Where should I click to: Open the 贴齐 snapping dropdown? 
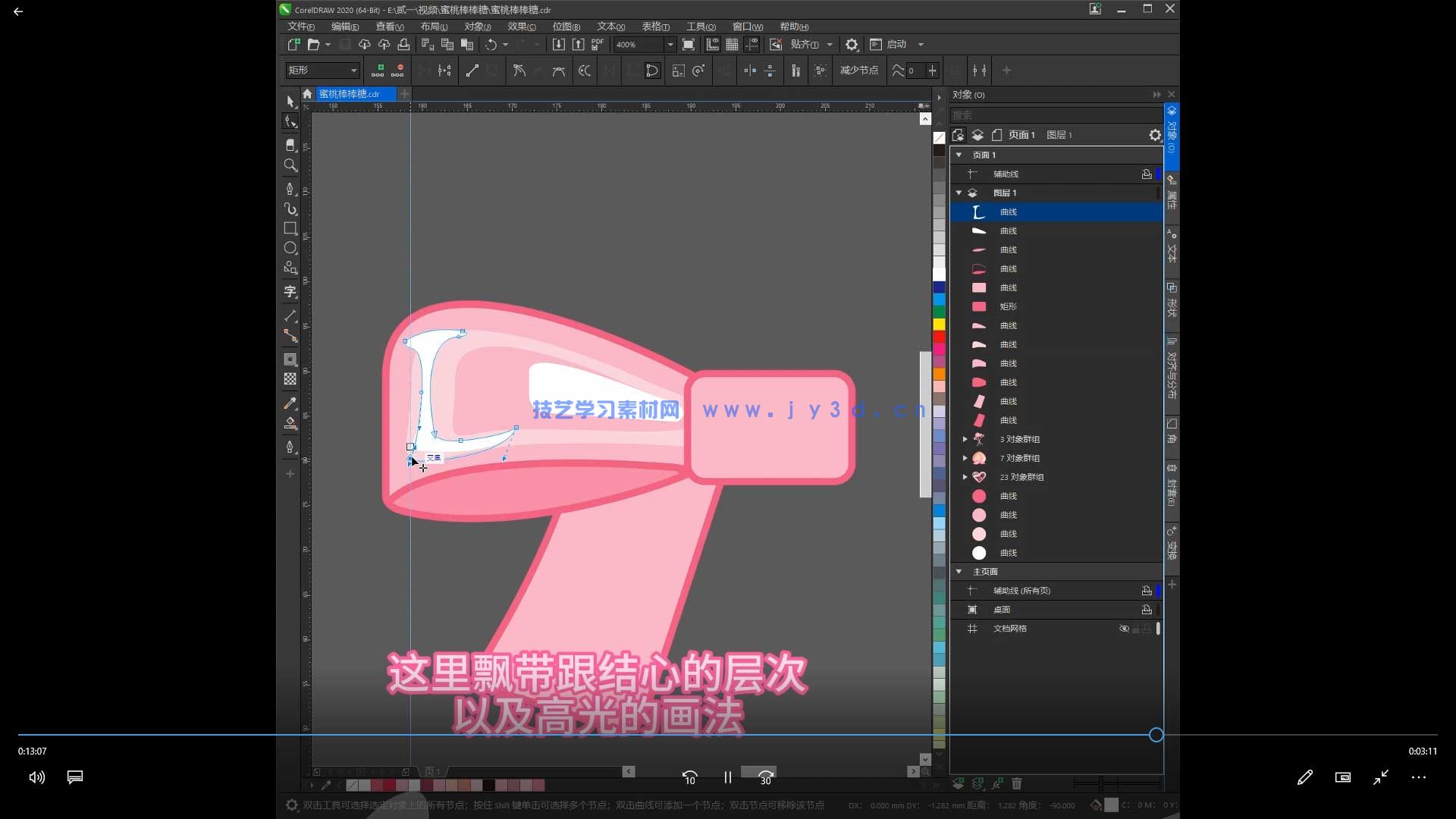[x=830, y=44]
